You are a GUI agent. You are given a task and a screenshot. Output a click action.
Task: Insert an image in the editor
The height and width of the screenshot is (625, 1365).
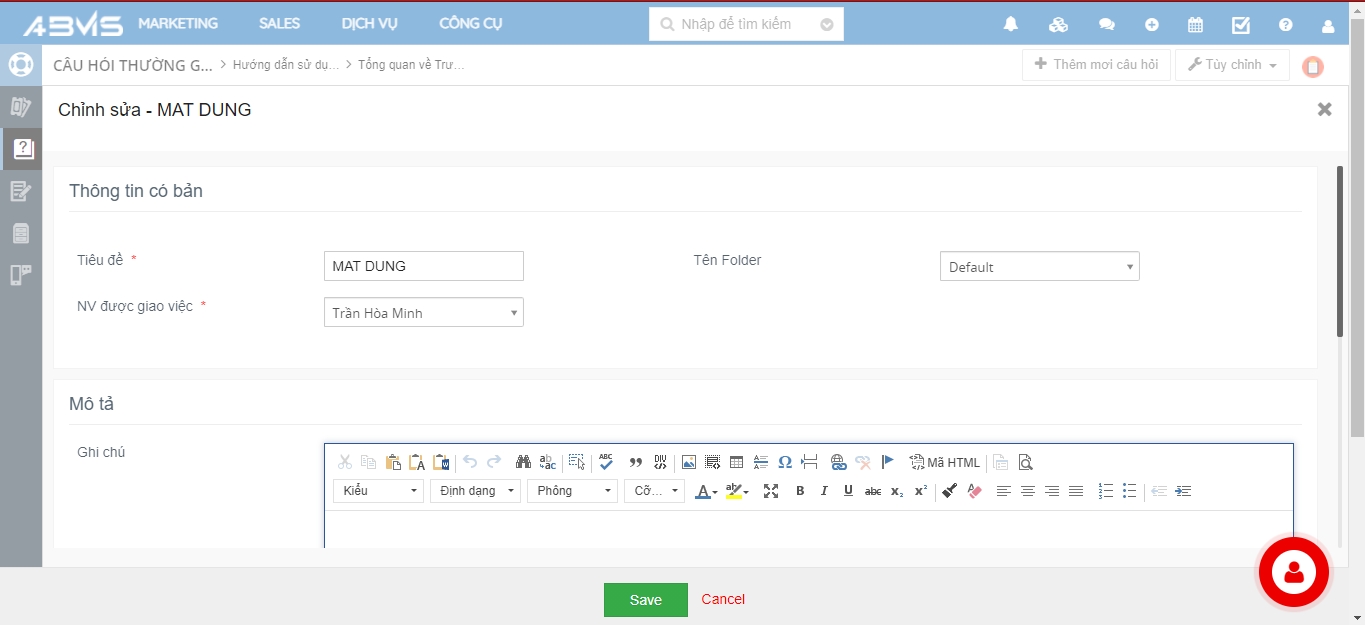(x=688, y=462)
